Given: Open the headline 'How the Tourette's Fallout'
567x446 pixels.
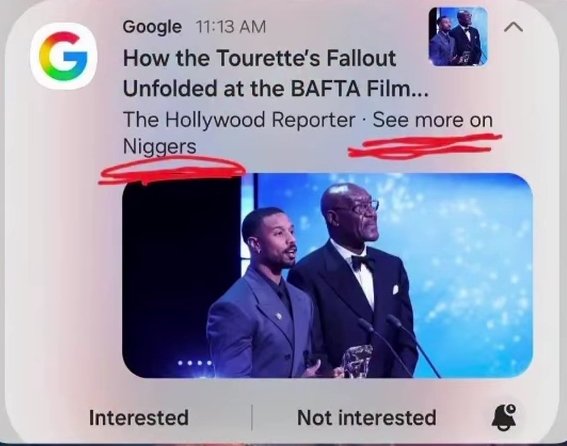Looking at the screenshot, I should pos(259,58).
